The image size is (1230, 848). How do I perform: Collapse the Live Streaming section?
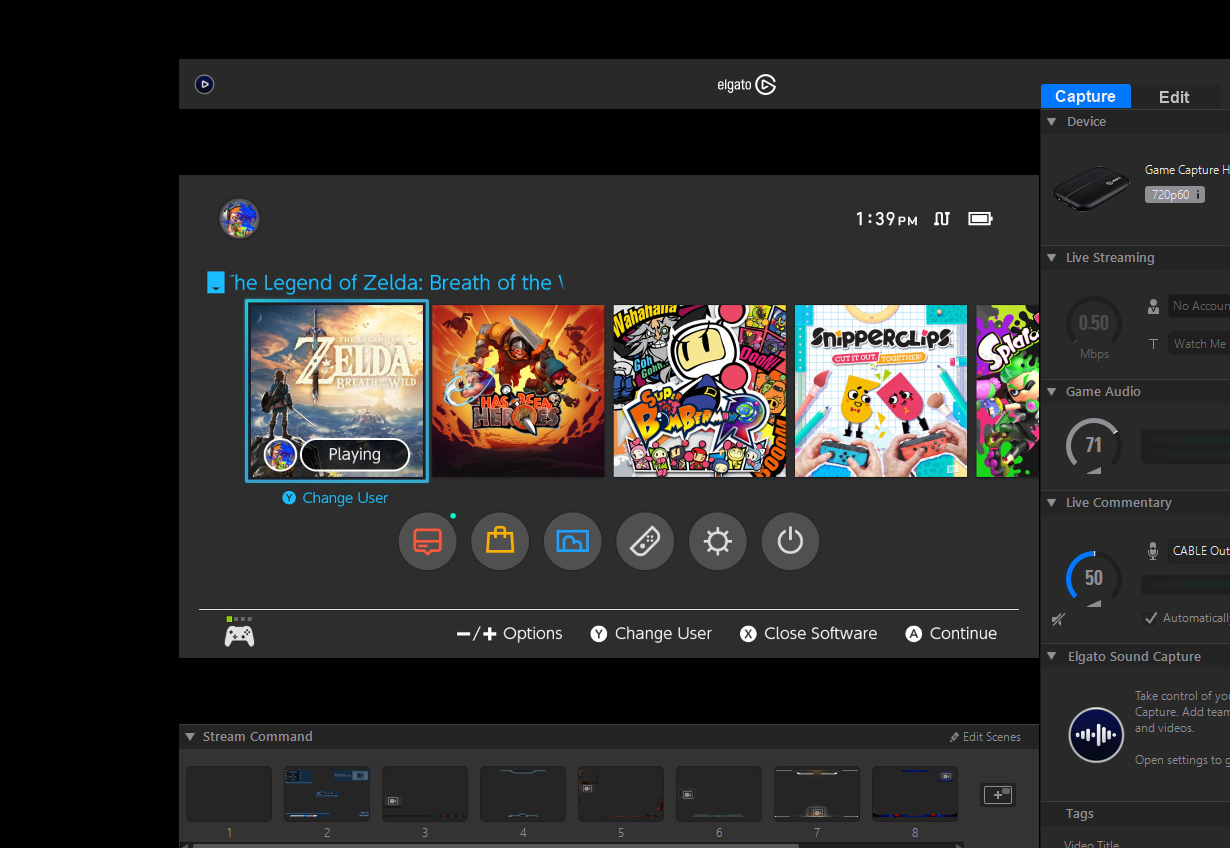coord(1052,257)
